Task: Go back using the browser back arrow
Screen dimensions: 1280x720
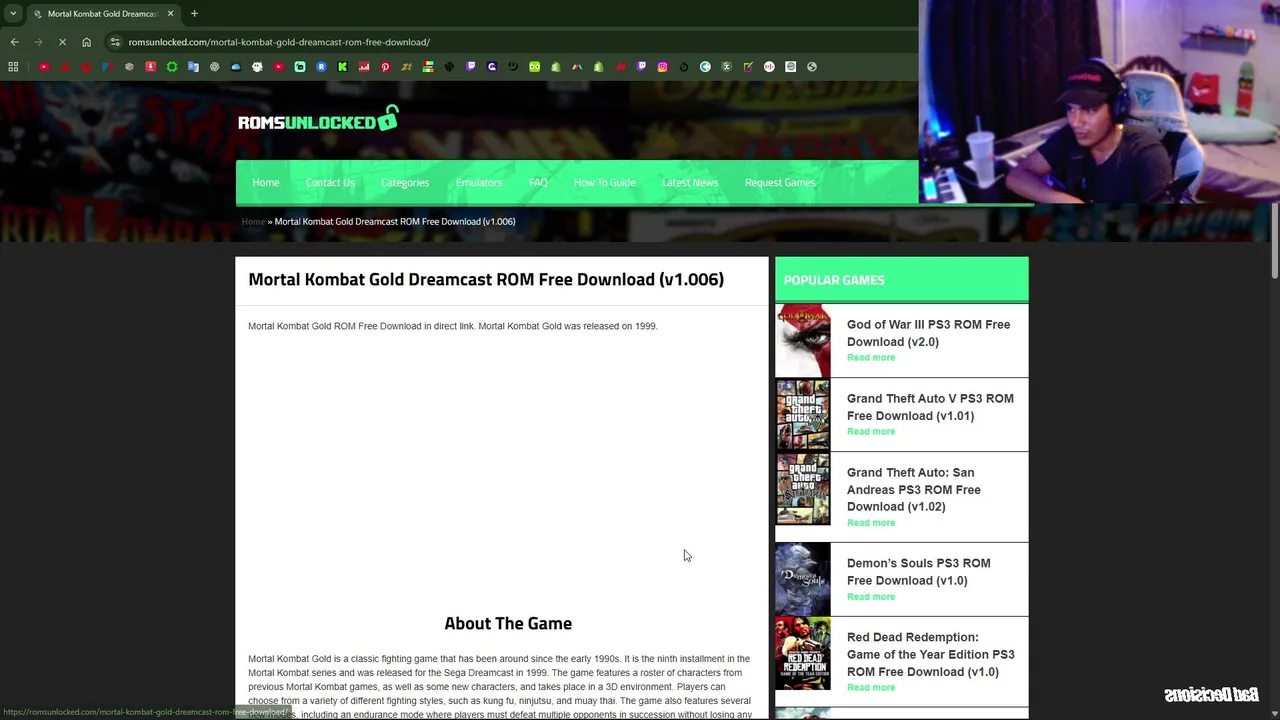Action: coord(14,42)
